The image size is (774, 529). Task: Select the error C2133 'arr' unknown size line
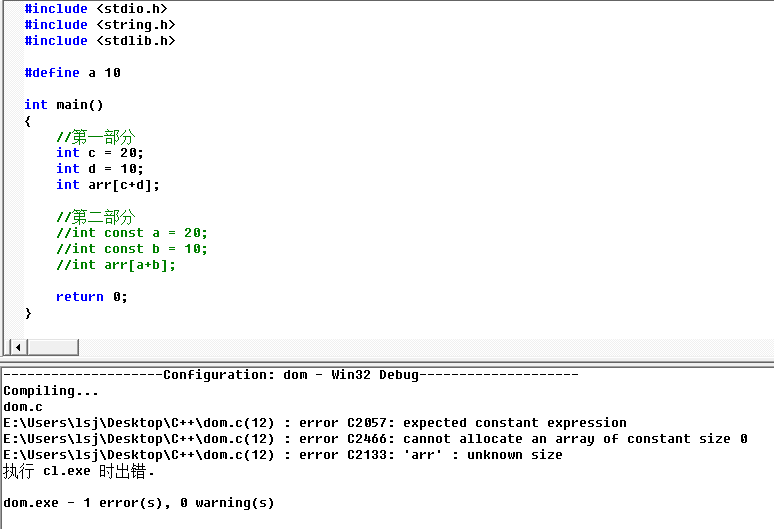(283, 454)
